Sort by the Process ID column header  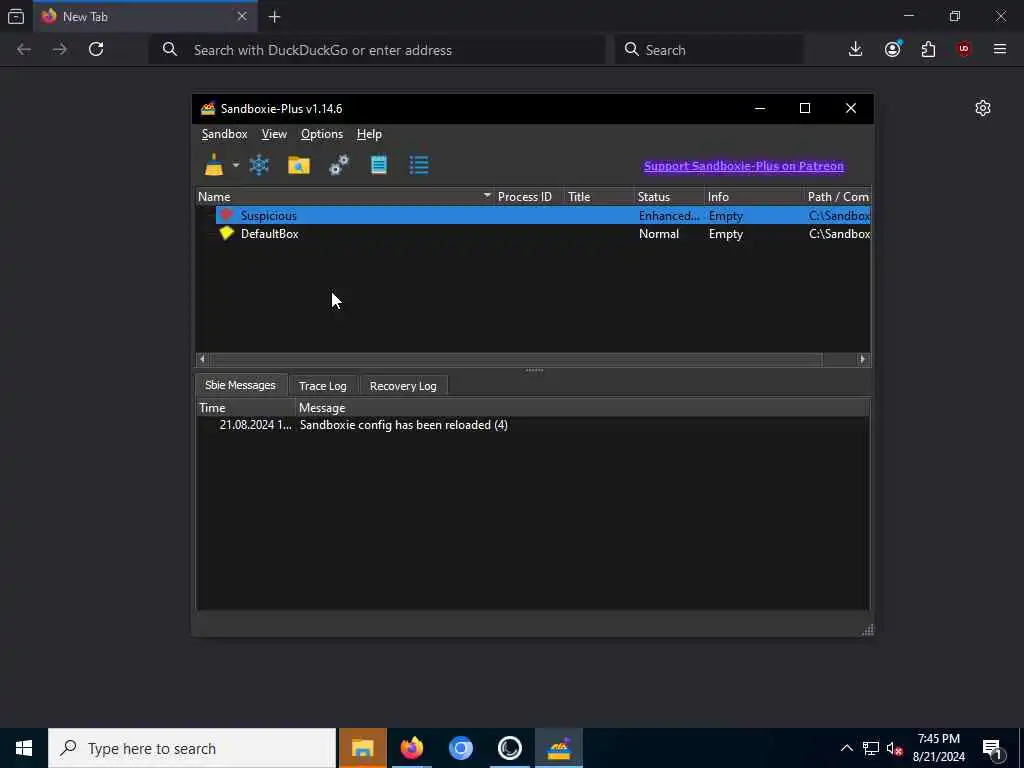click(529, 197)
